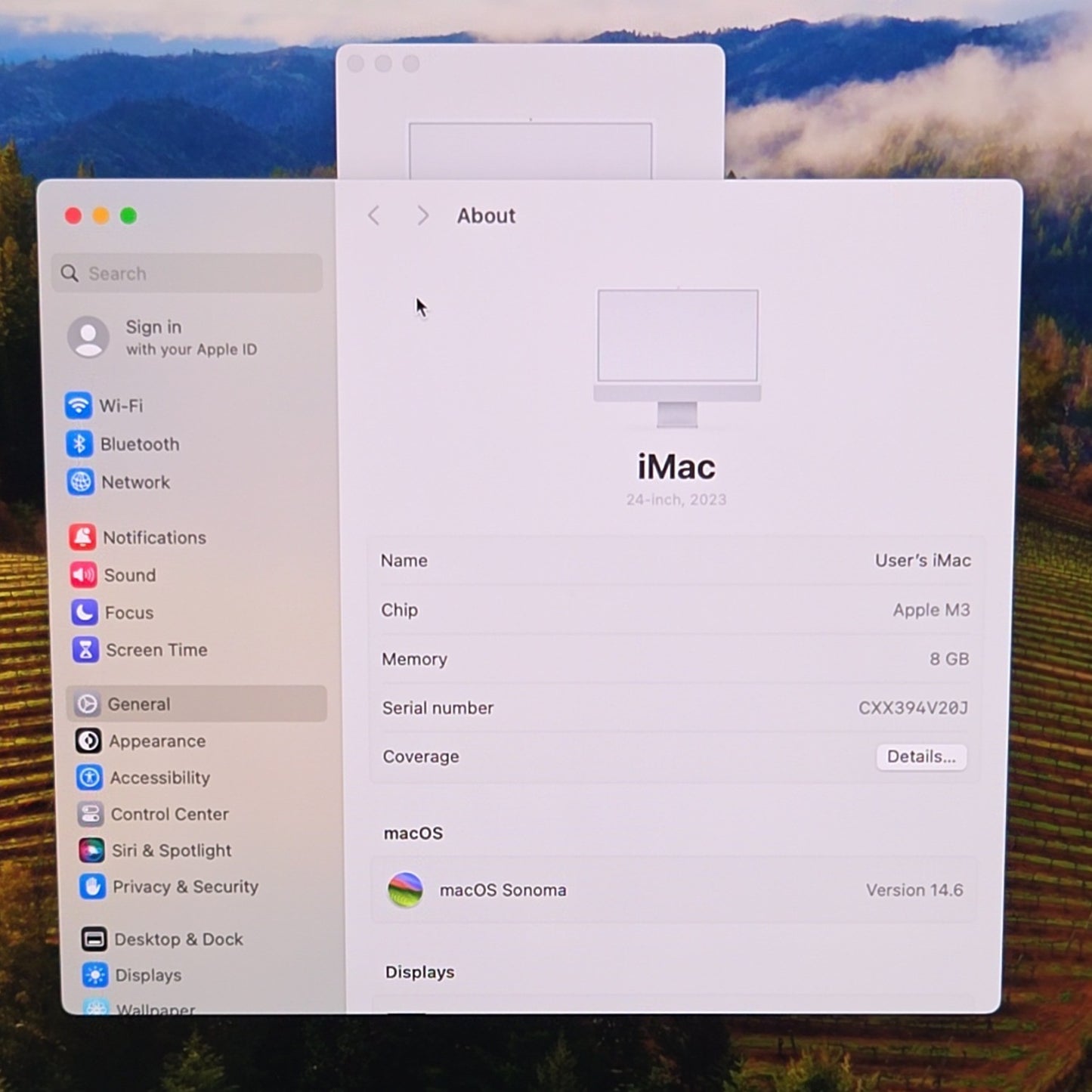Click the Apple M3 chip value

[931, 610]
